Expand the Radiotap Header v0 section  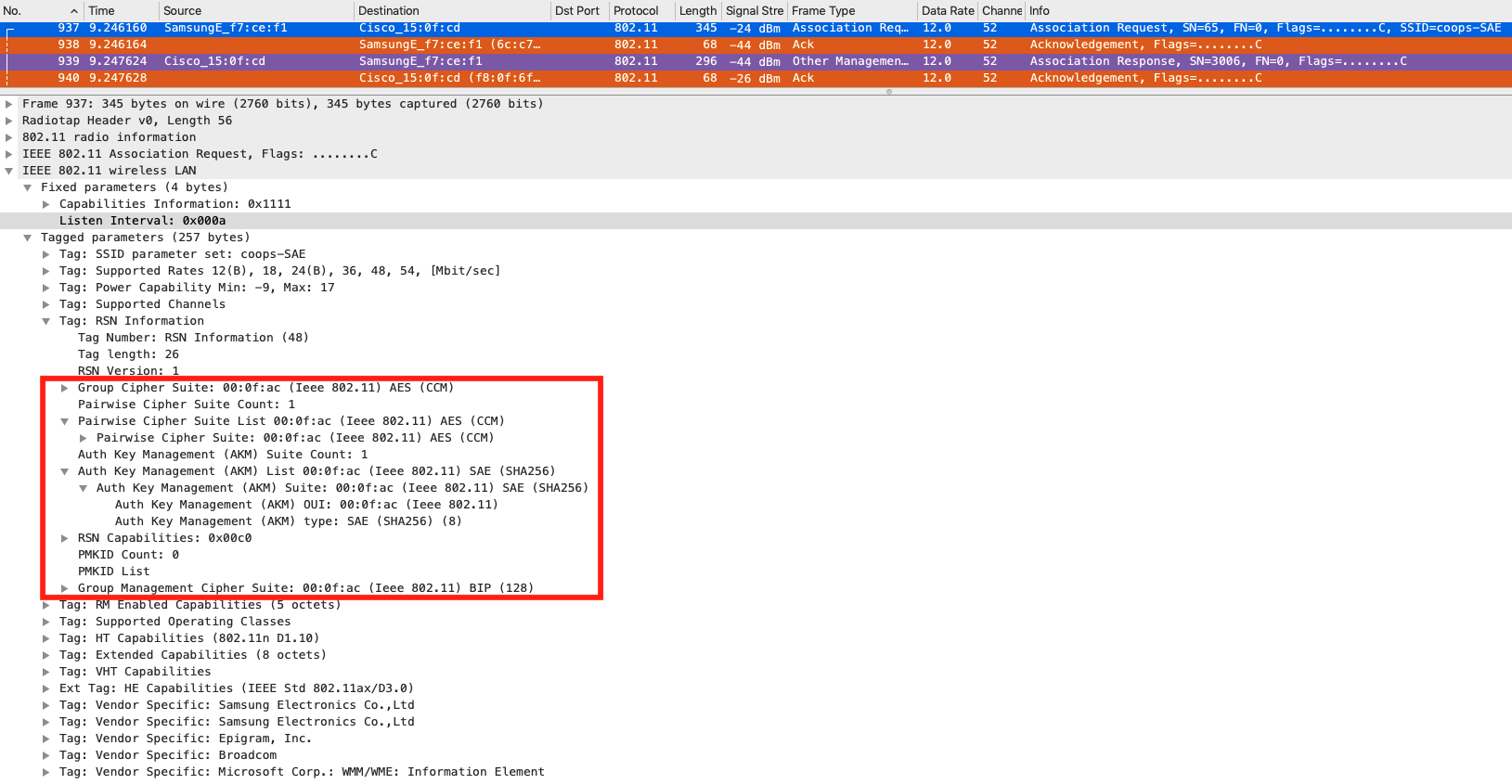click(9, 121)
